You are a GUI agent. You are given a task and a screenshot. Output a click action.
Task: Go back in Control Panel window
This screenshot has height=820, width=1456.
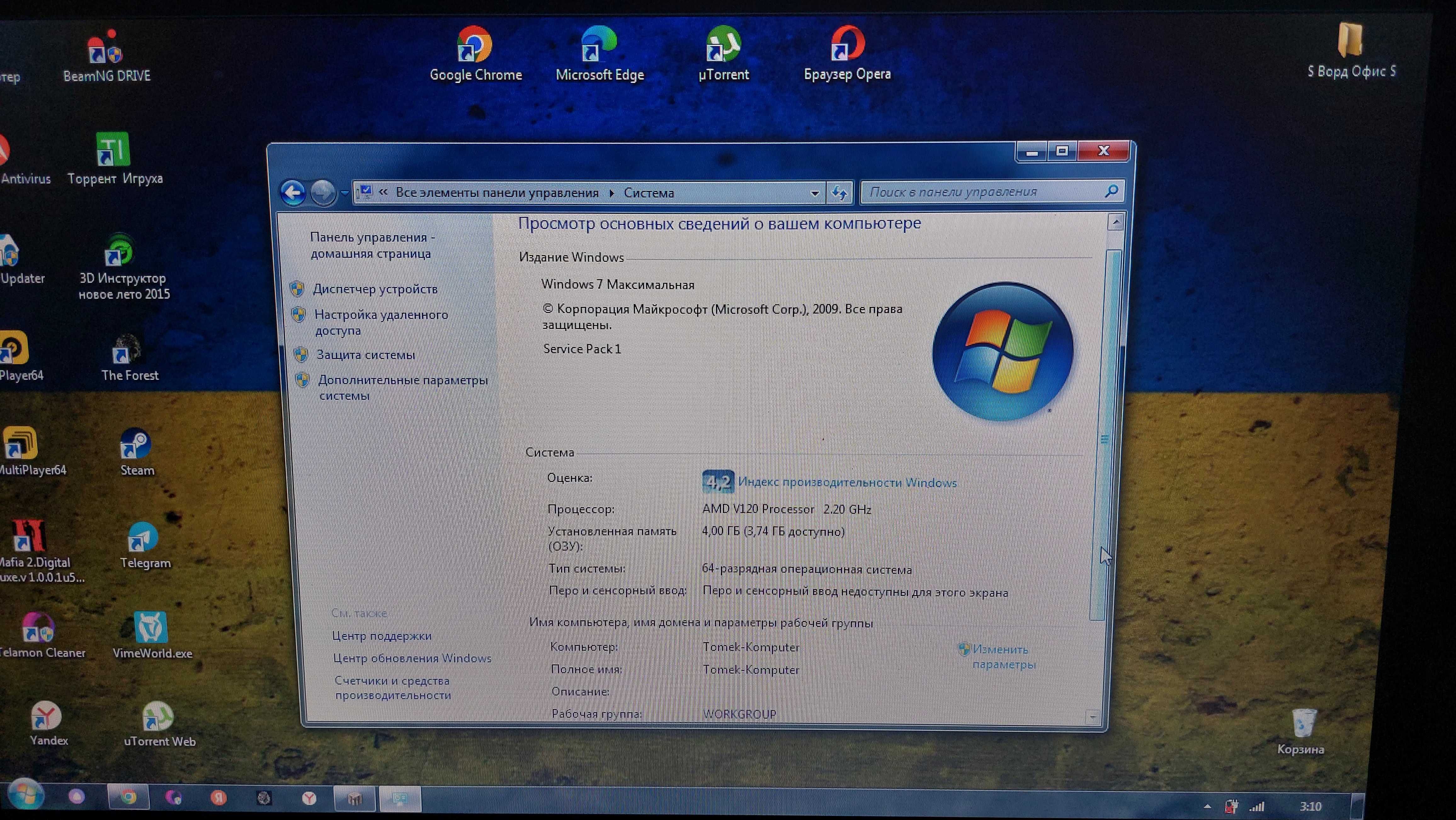[x=293, y=193]
